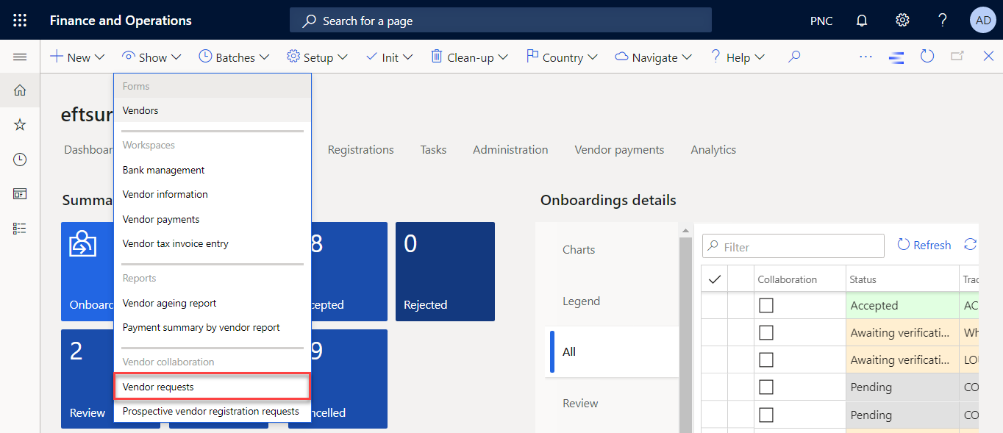The height and width of the screenshot is (433, 1003).
Task: Click onboardings sidebar vertical scrollbar
Action: (x=685, y=333)
